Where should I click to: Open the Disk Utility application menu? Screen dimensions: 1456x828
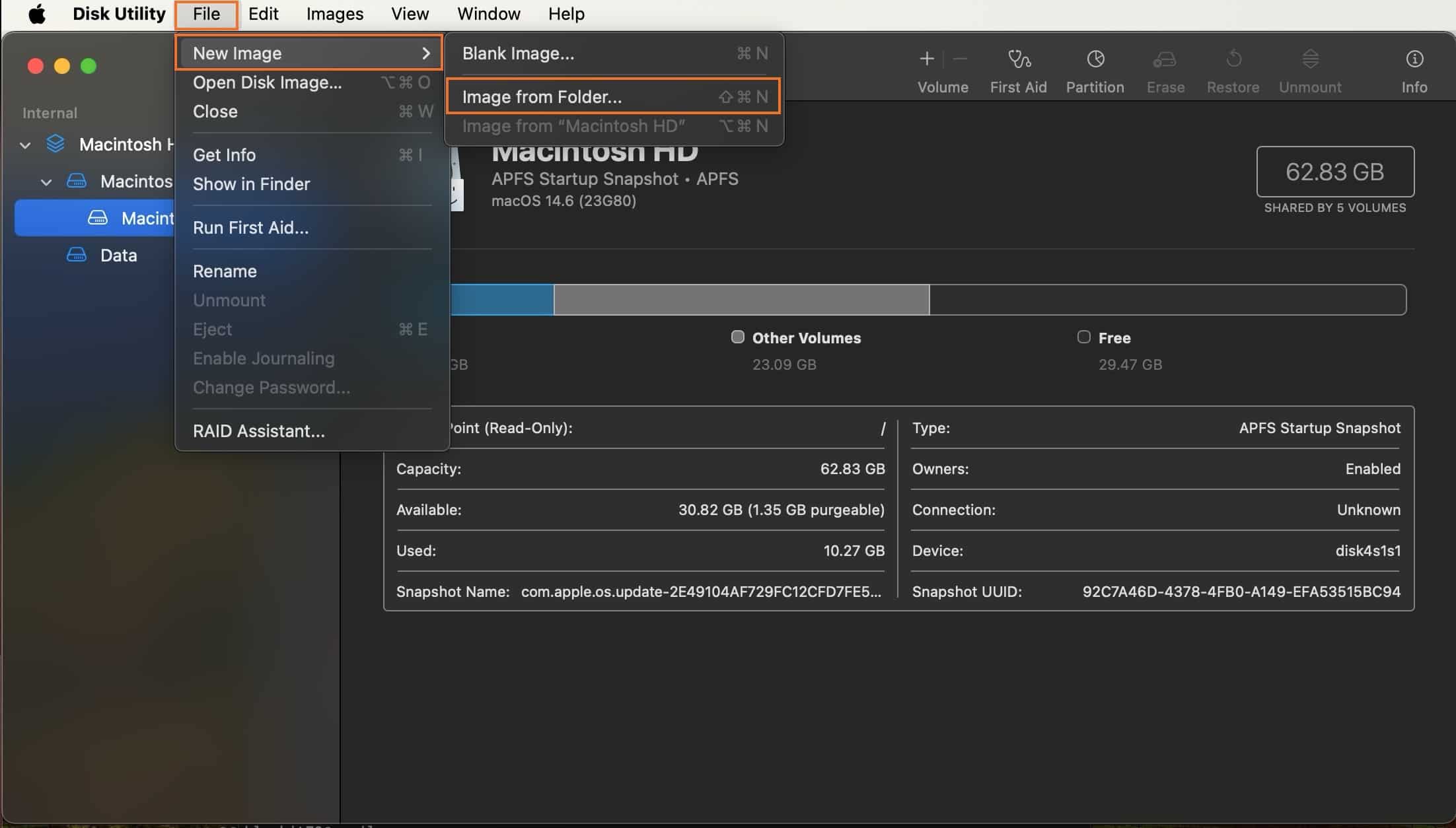coord(119,14)
